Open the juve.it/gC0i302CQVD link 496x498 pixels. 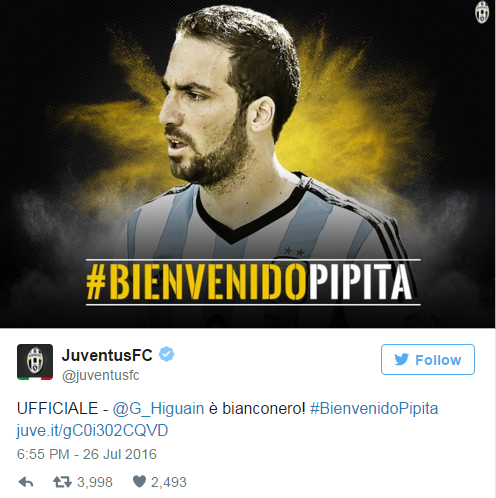click(92, 431)
